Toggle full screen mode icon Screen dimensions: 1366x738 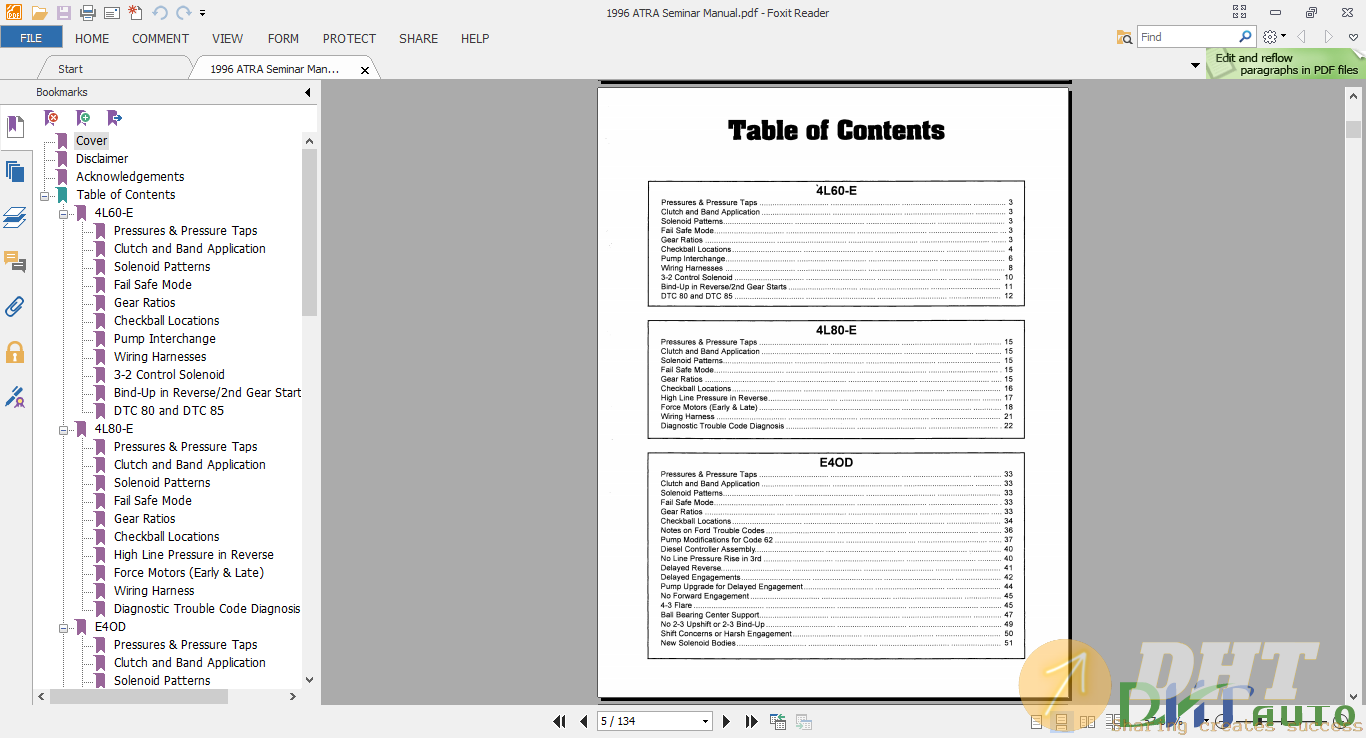pos(1240,13)
